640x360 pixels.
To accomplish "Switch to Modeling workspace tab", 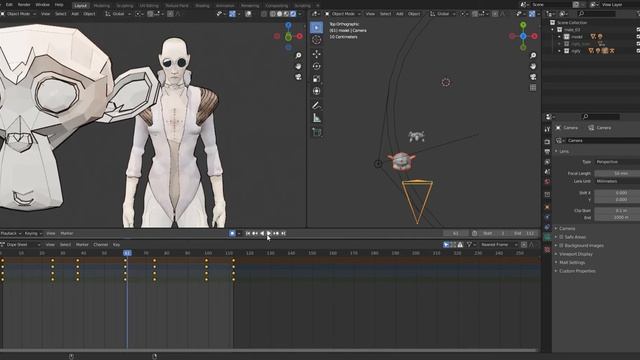I will click(x=102, y=6).
